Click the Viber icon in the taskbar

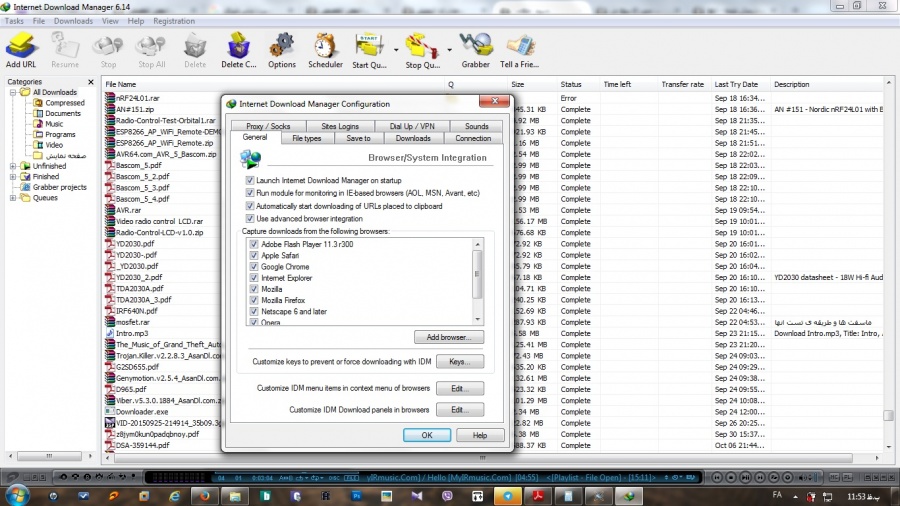[447, 496]
